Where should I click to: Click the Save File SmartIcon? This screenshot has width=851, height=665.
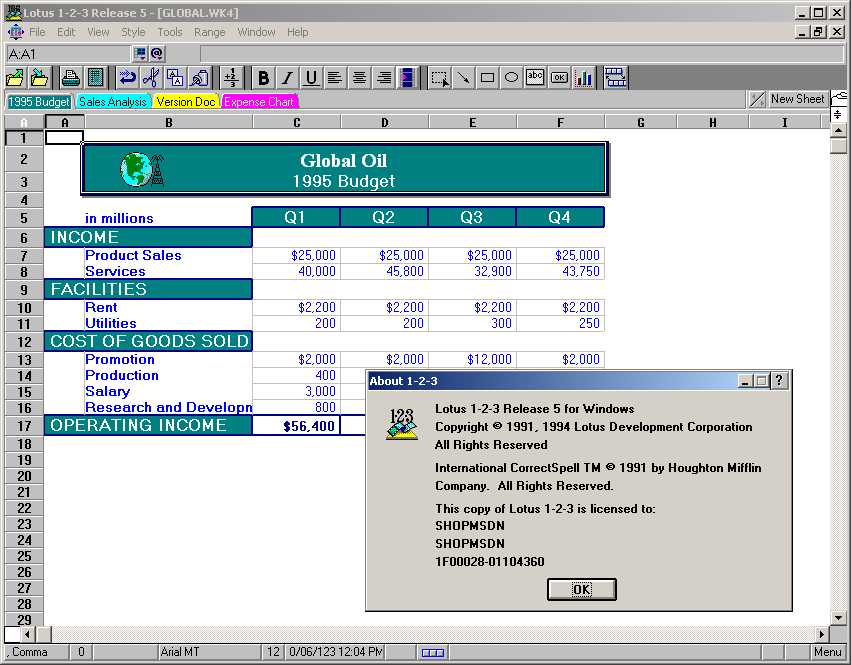point(40,78)
